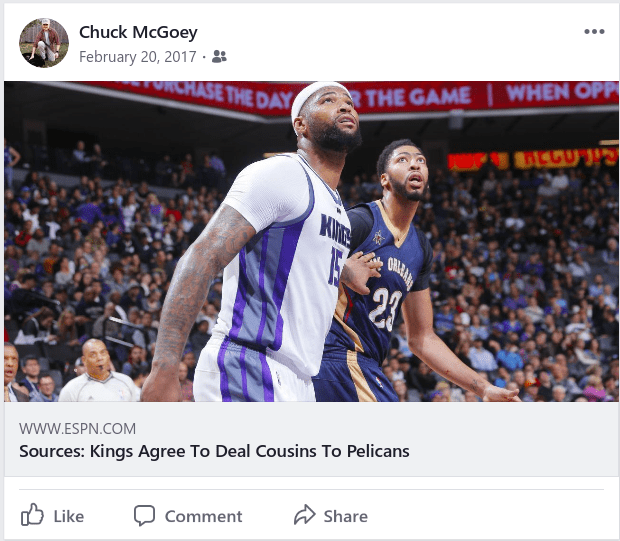
Task: Click the red arena banner in photo
Action: [356, 97]
